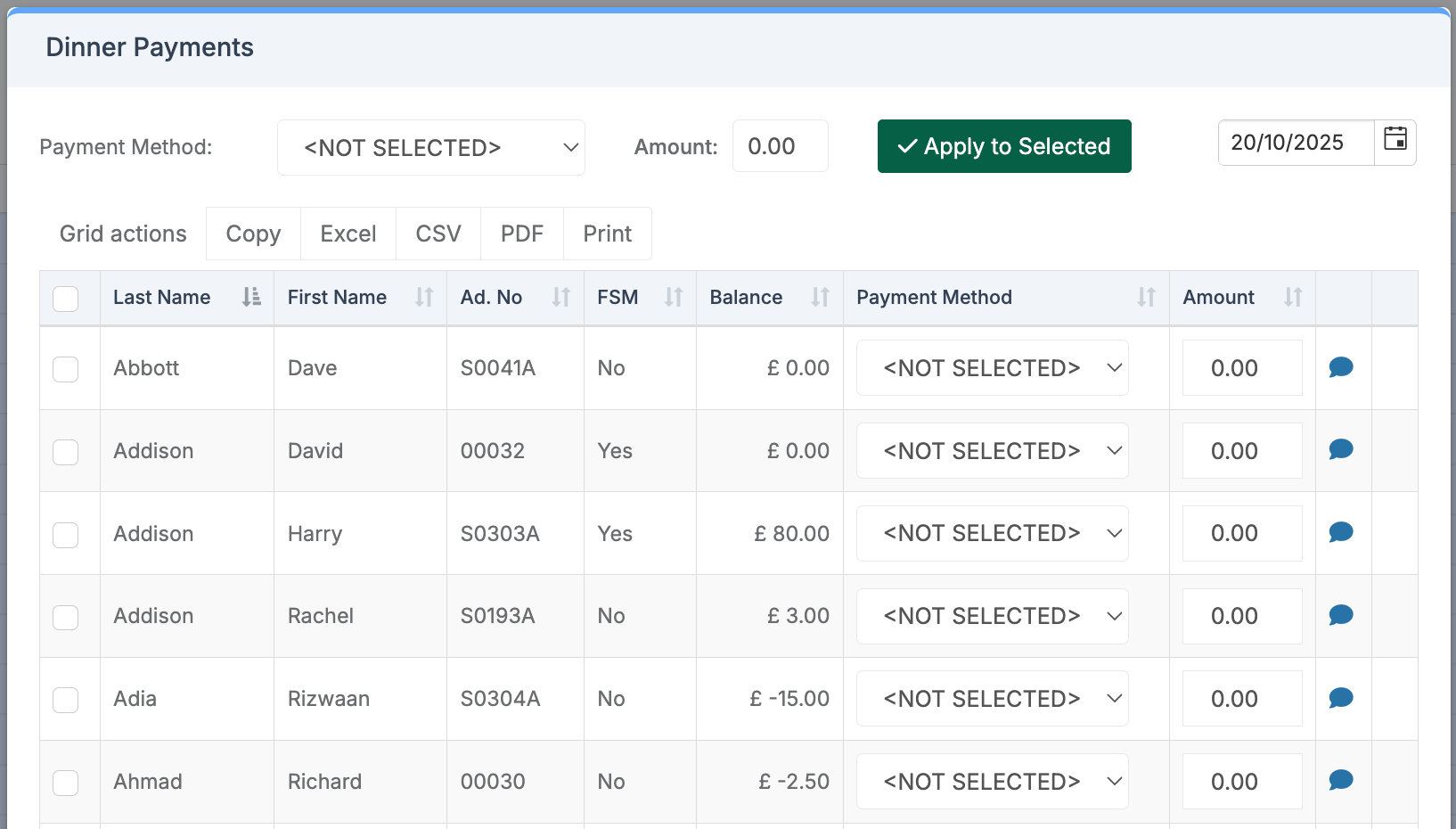Viewport: 1456px width, 829px height.
Task: Click amount field in Rizwaan Adia row
Action: pos(1241,699)
